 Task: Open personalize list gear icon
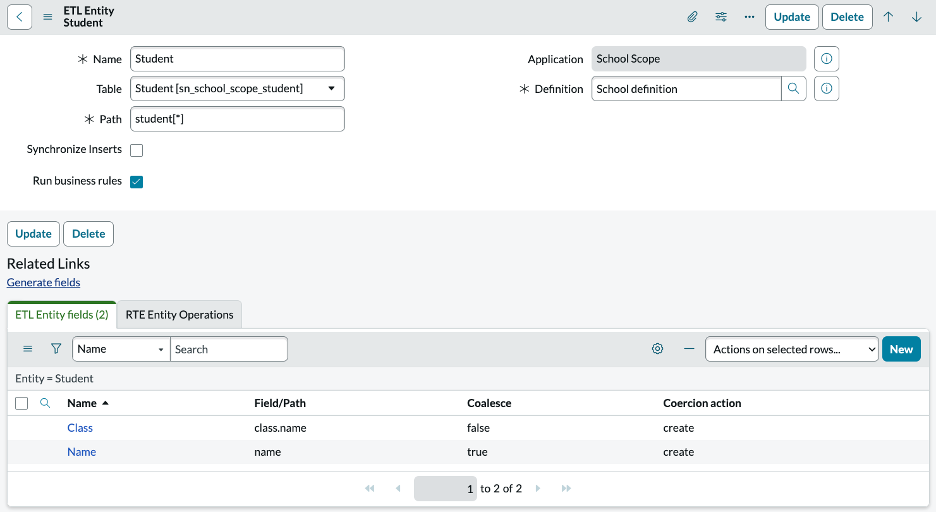(657, 348)
